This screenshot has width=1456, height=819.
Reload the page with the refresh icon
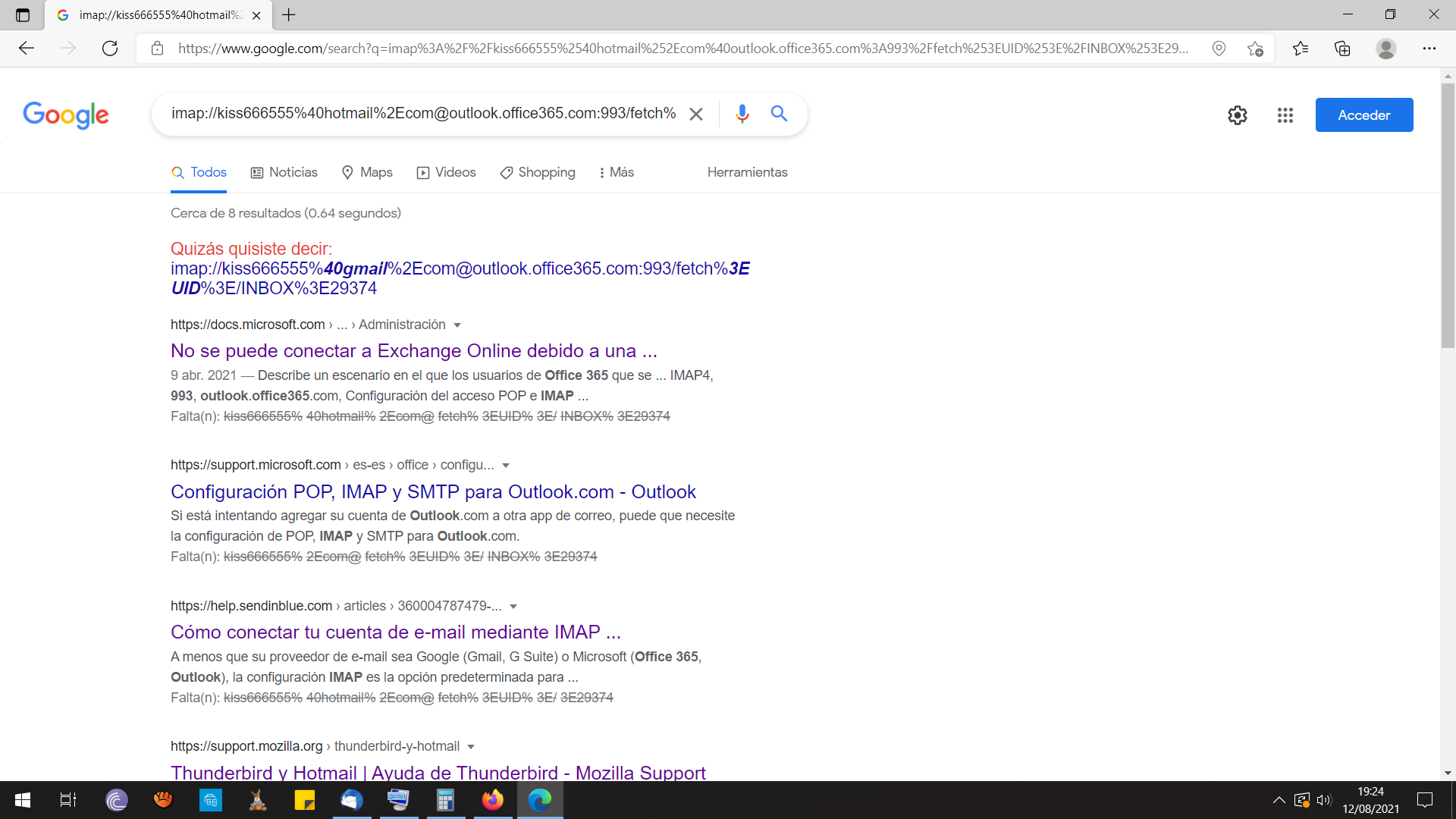coord(110,49)
